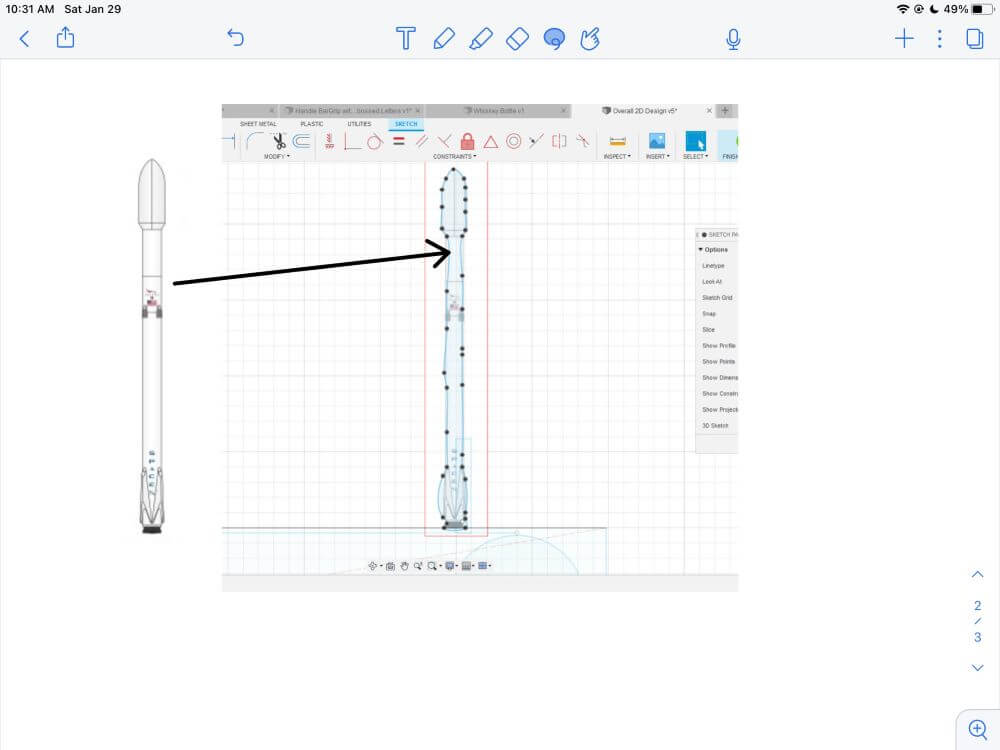Switch to UTILITIES tab in Fusion
Viewport: 1000px width, 750px height.
click(359, 124)
